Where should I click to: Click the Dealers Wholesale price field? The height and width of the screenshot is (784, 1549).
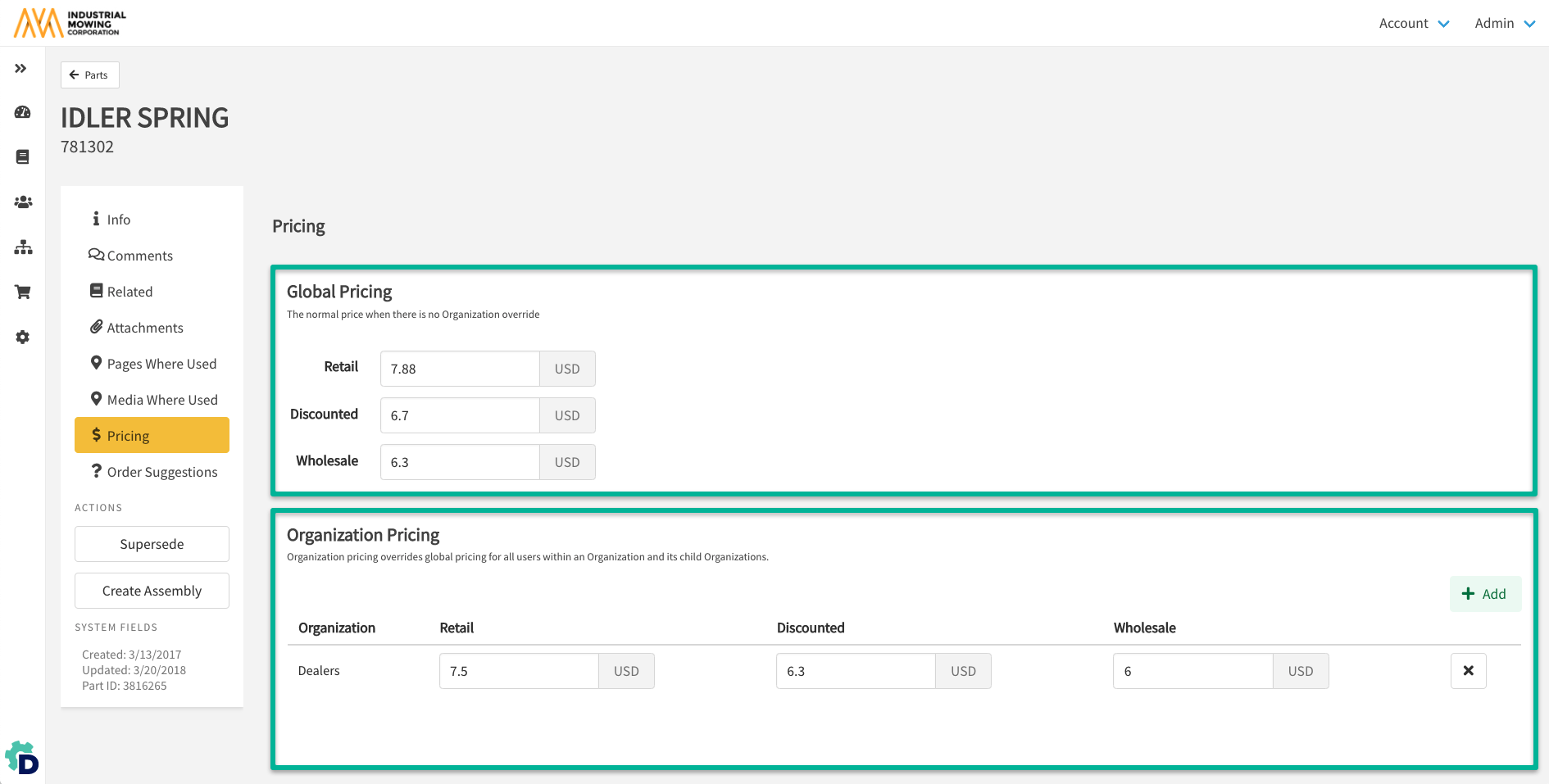(1192, 671)
